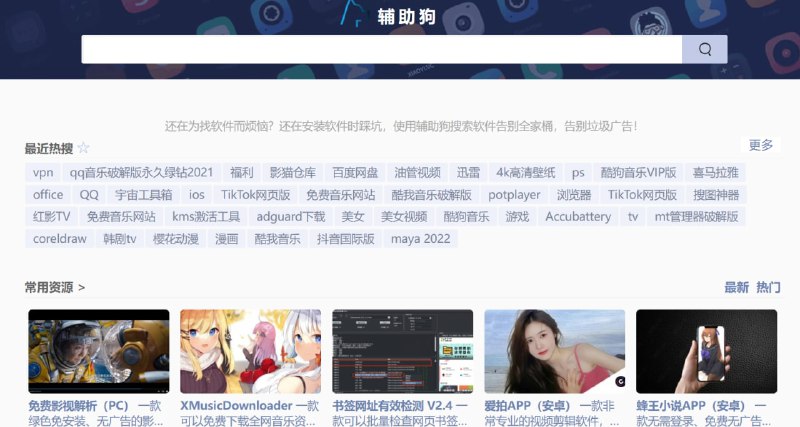Open the 书签网址有效检测 screenshot thumbnail
The width and height of the screenshot is (800, 427).
[x=403, y=351]
